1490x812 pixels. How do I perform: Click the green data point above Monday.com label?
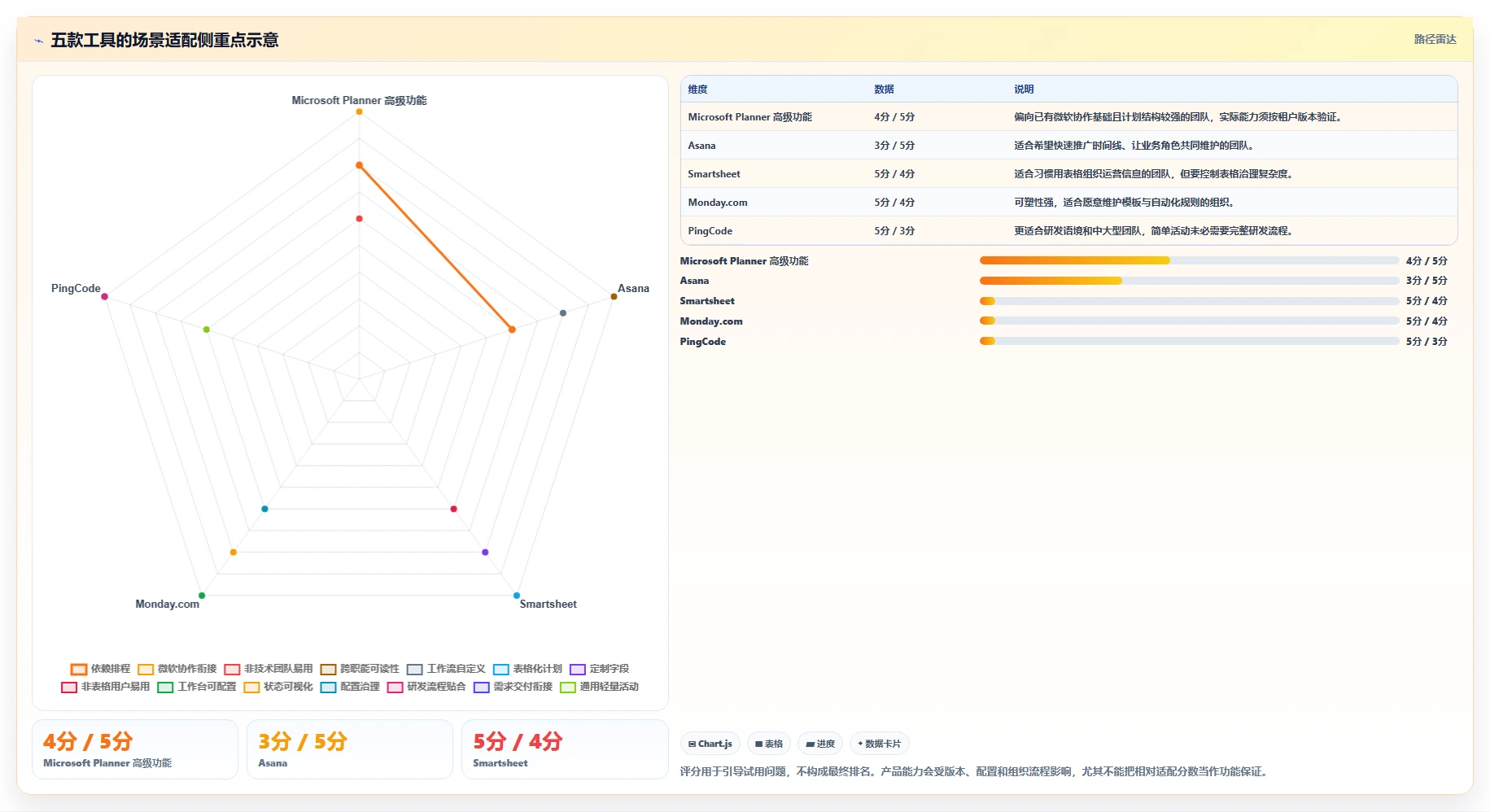click(x=202, y=596)
